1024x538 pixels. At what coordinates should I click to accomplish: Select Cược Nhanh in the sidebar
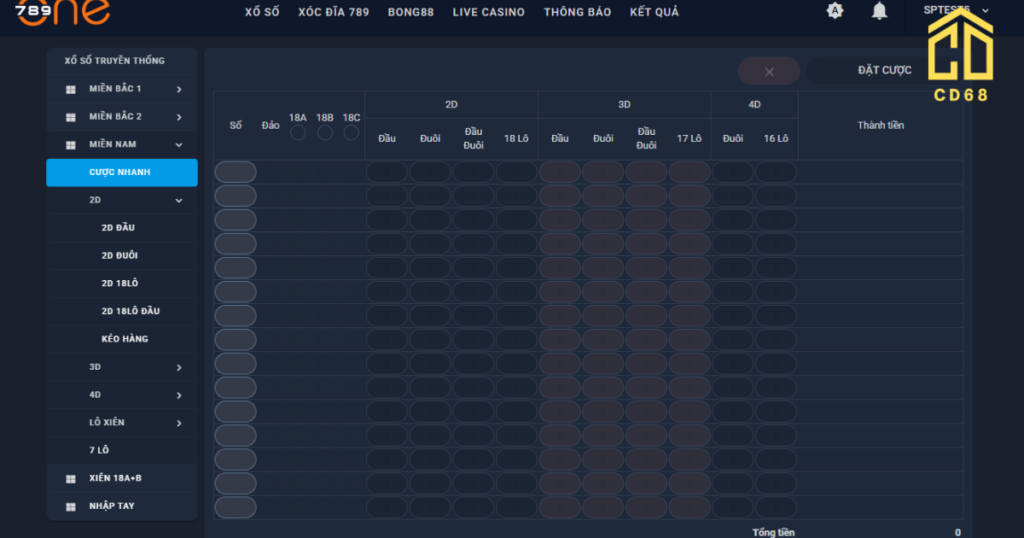pyautogui.click(x=121, y=172)
